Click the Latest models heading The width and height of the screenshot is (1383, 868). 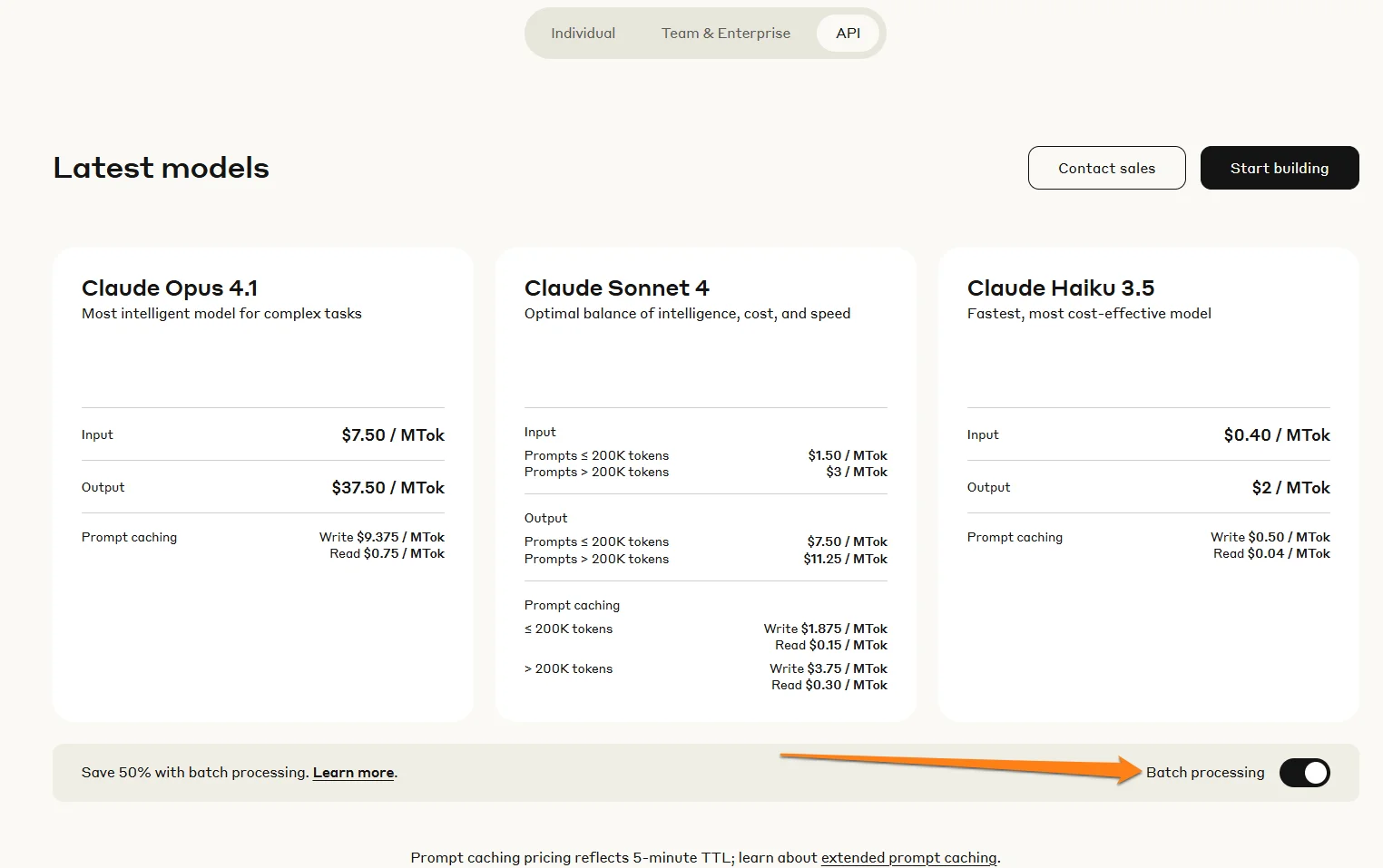click(162, 168)
